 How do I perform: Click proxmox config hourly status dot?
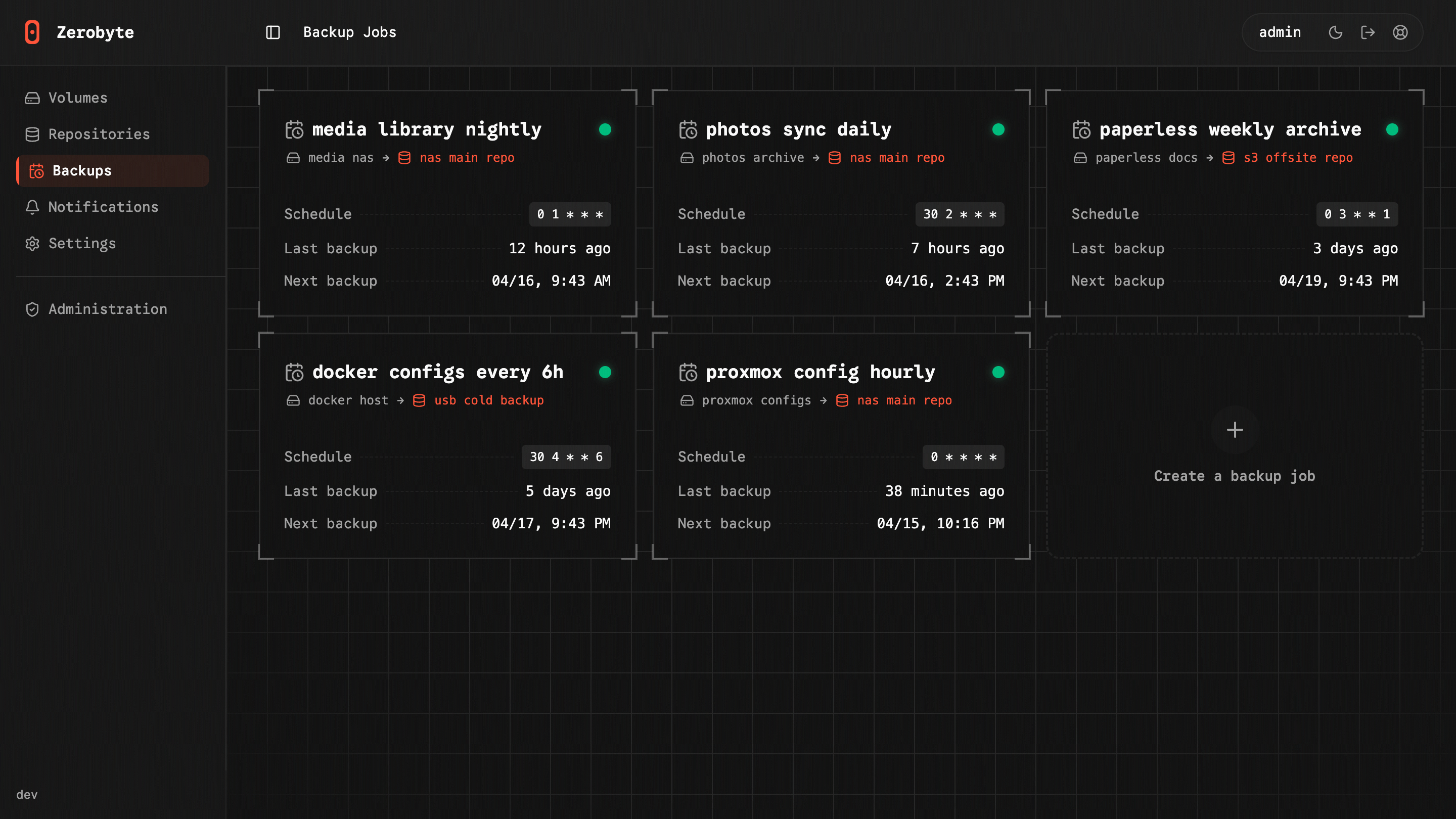[x=998, y=372]
